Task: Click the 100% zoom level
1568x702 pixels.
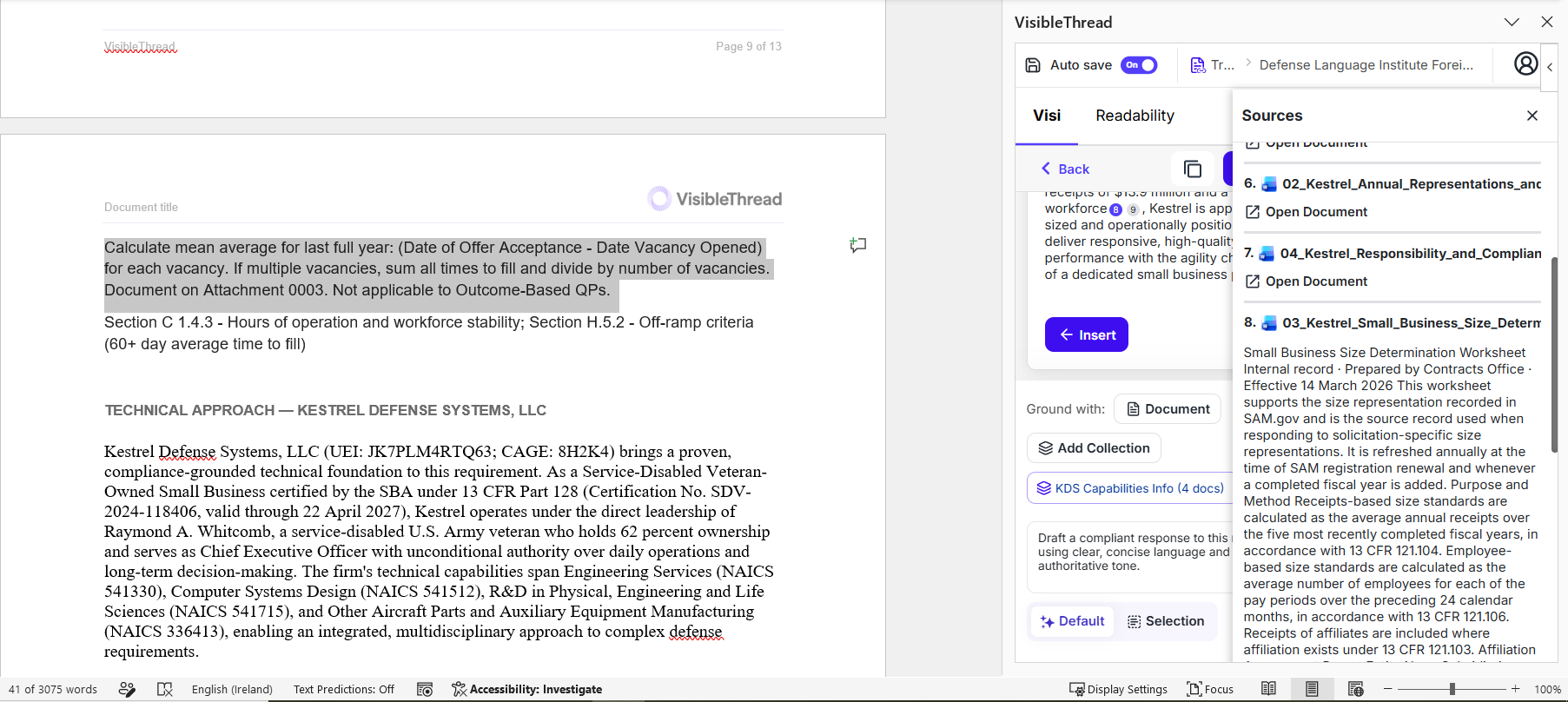Action: point(1547,689)
